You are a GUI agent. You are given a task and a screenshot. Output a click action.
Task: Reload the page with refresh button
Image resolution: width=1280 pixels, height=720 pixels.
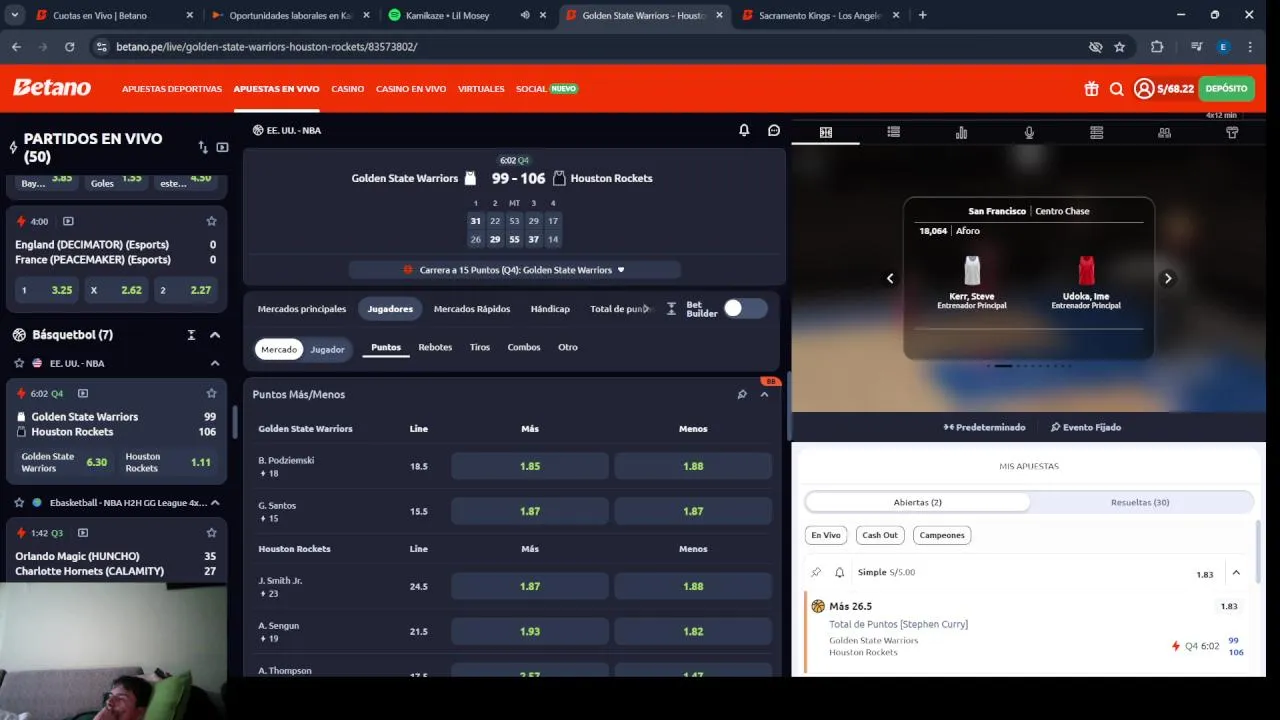point(69,47)
